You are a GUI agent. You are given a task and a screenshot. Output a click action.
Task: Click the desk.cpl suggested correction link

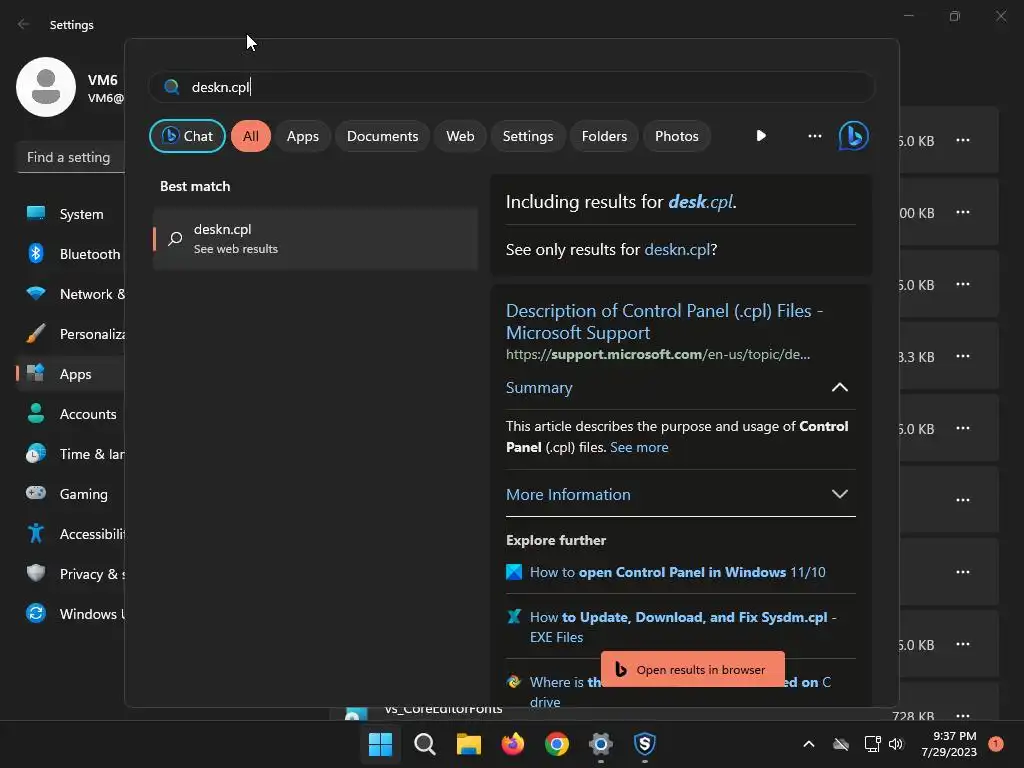point(700,202)
